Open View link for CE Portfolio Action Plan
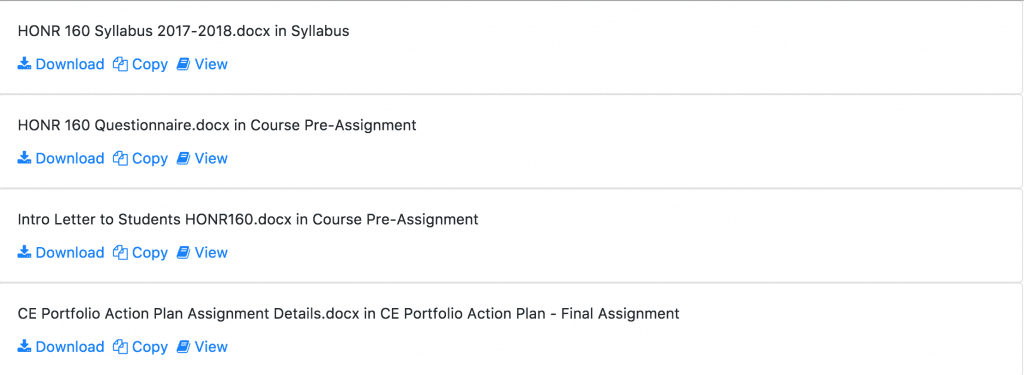1024x375 pixels. point(202,346)
